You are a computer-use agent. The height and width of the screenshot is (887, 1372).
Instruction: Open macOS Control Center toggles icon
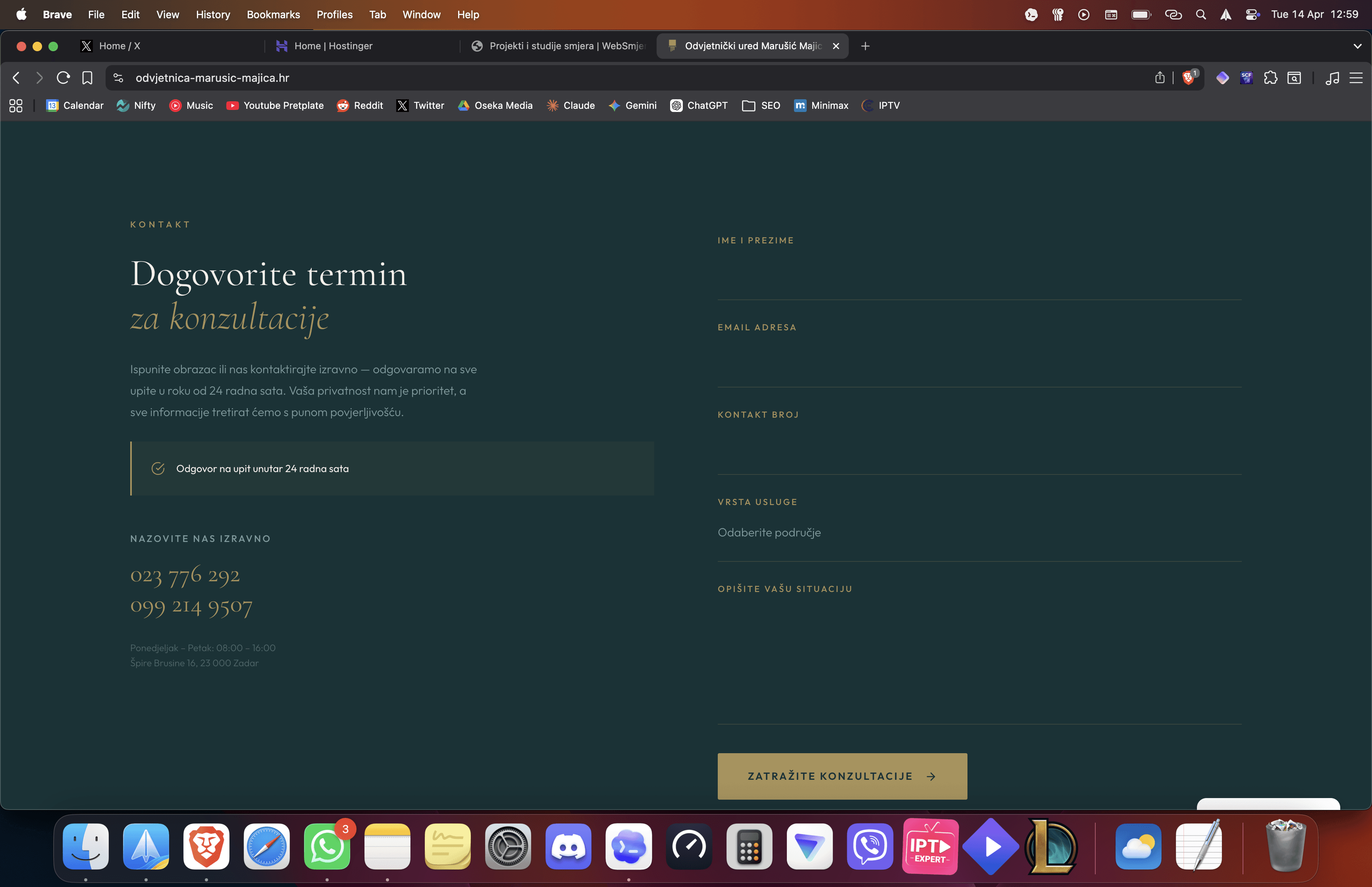pos(1252,14)
